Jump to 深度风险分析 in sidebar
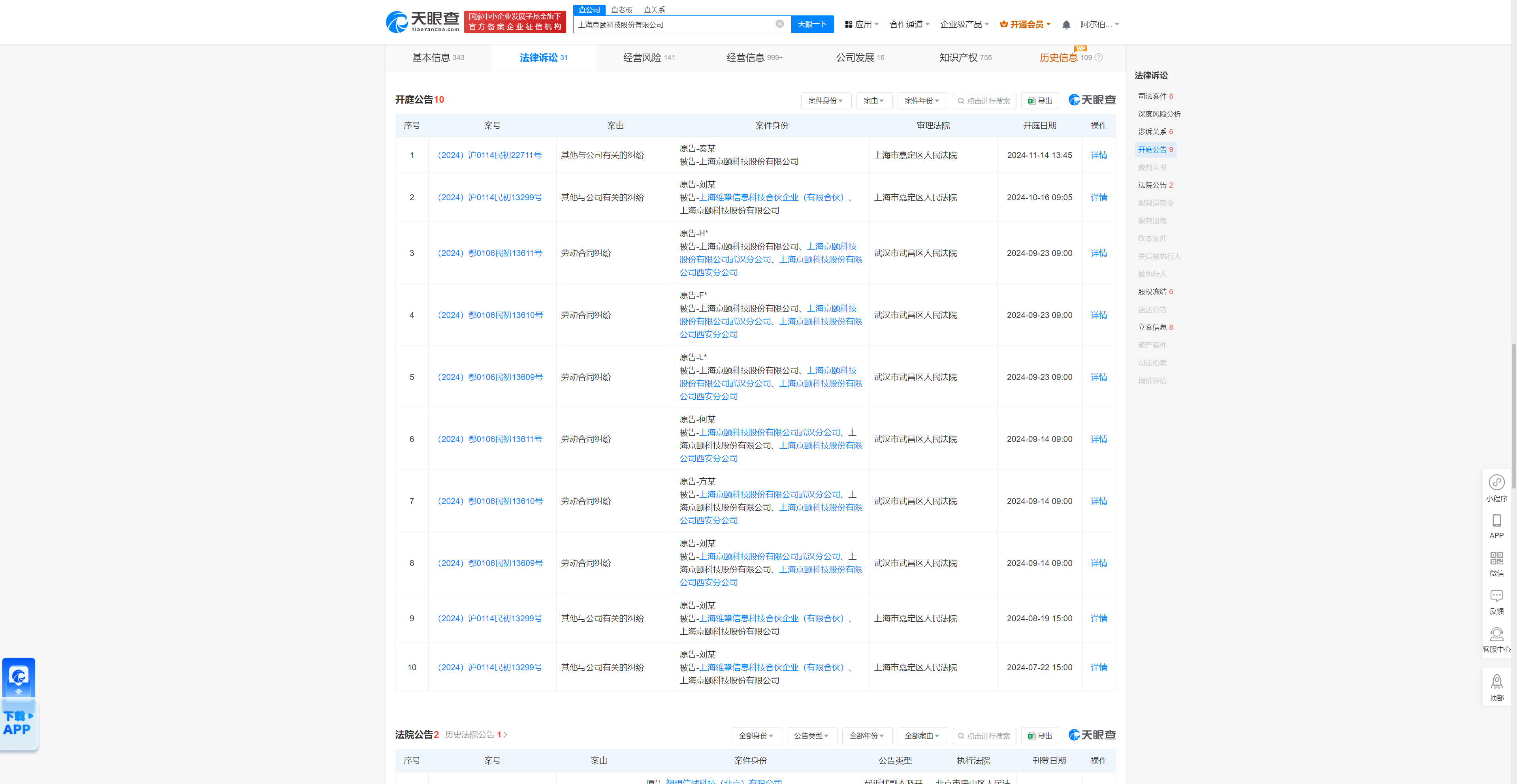1517x784 pixels. point(1159,114)
